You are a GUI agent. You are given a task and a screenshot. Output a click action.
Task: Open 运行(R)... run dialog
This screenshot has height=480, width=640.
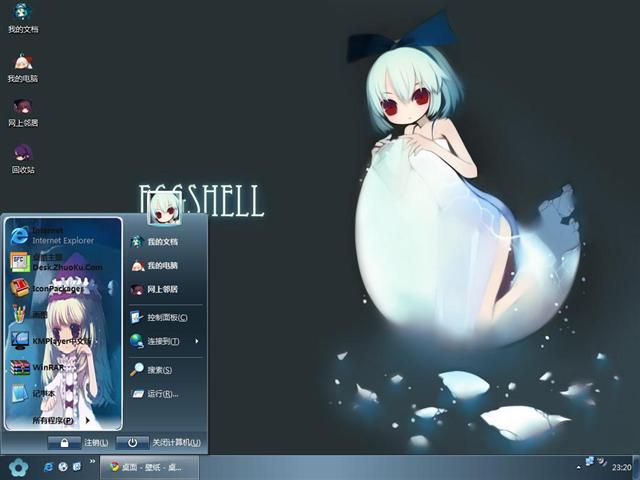[155, 394]
